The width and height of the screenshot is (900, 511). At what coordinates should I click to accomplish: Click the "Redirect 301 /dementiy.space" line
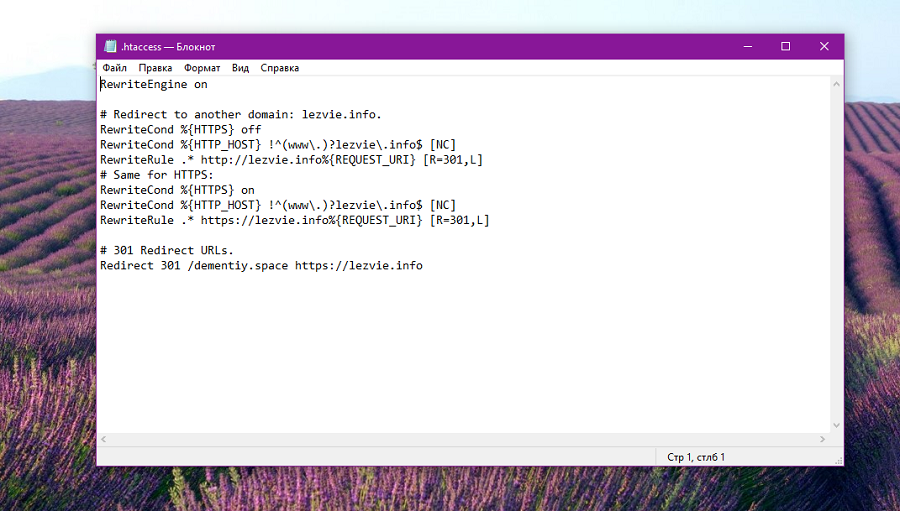click(260, 265)
